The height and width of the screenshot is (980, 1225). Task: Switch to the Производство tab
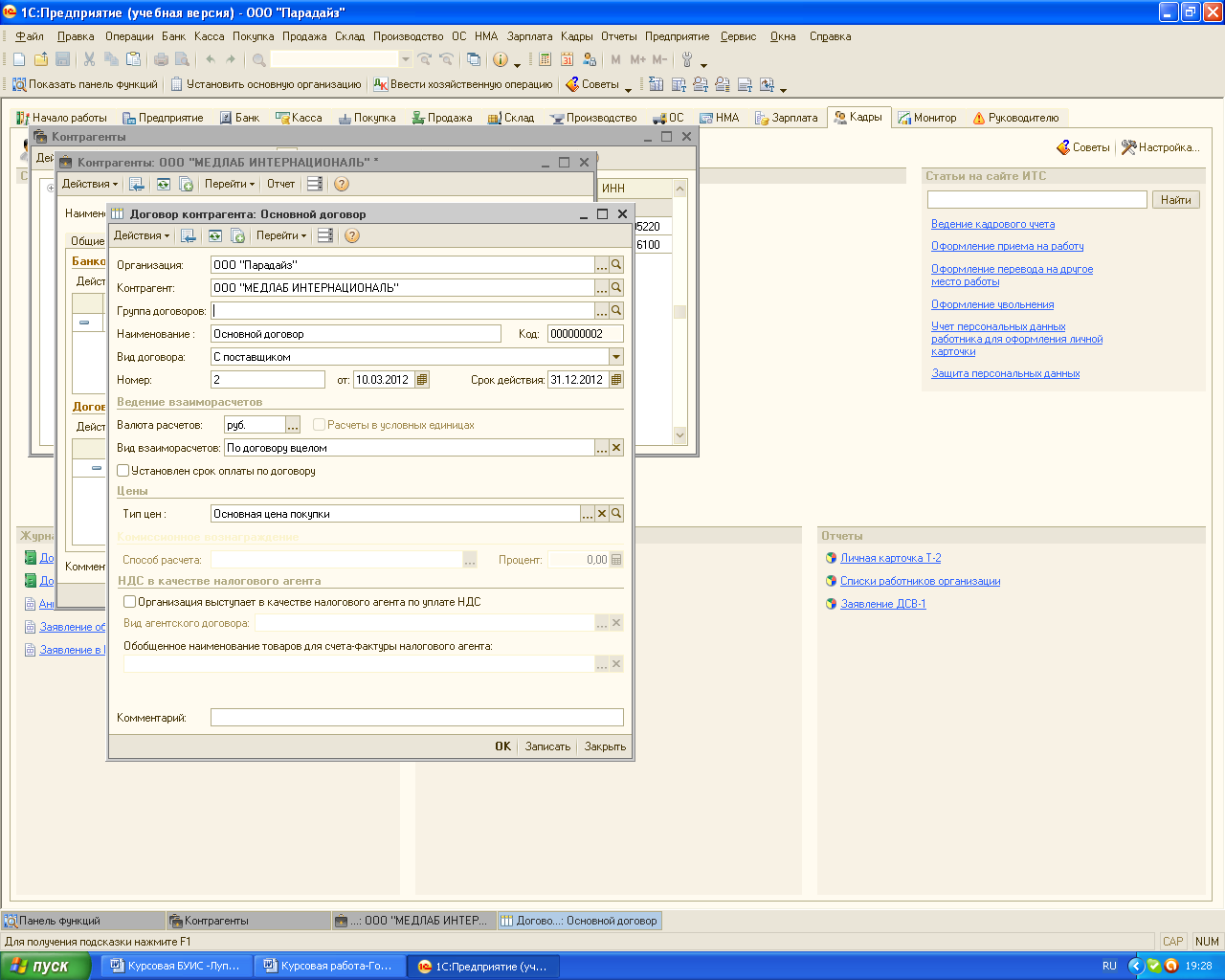tap(593, 118)
